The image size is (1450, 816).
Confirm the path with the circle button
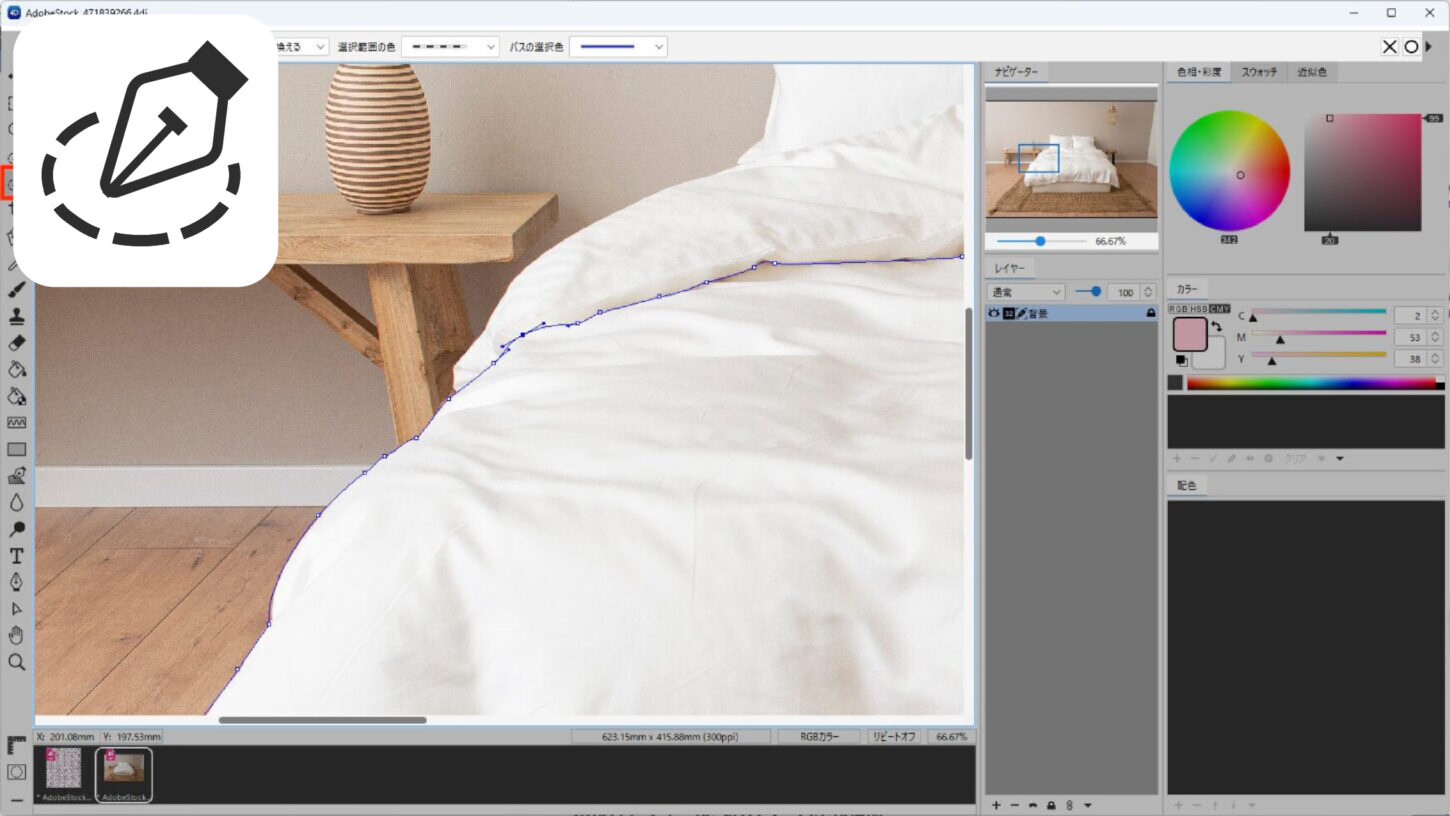tap(1411, 47)
